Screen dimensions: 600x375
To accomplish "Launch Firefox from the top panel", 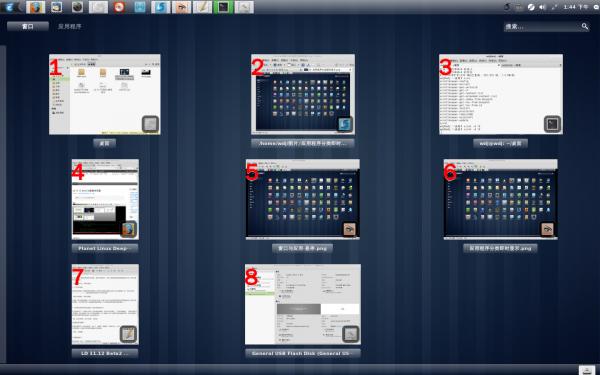I will [35, 7].
